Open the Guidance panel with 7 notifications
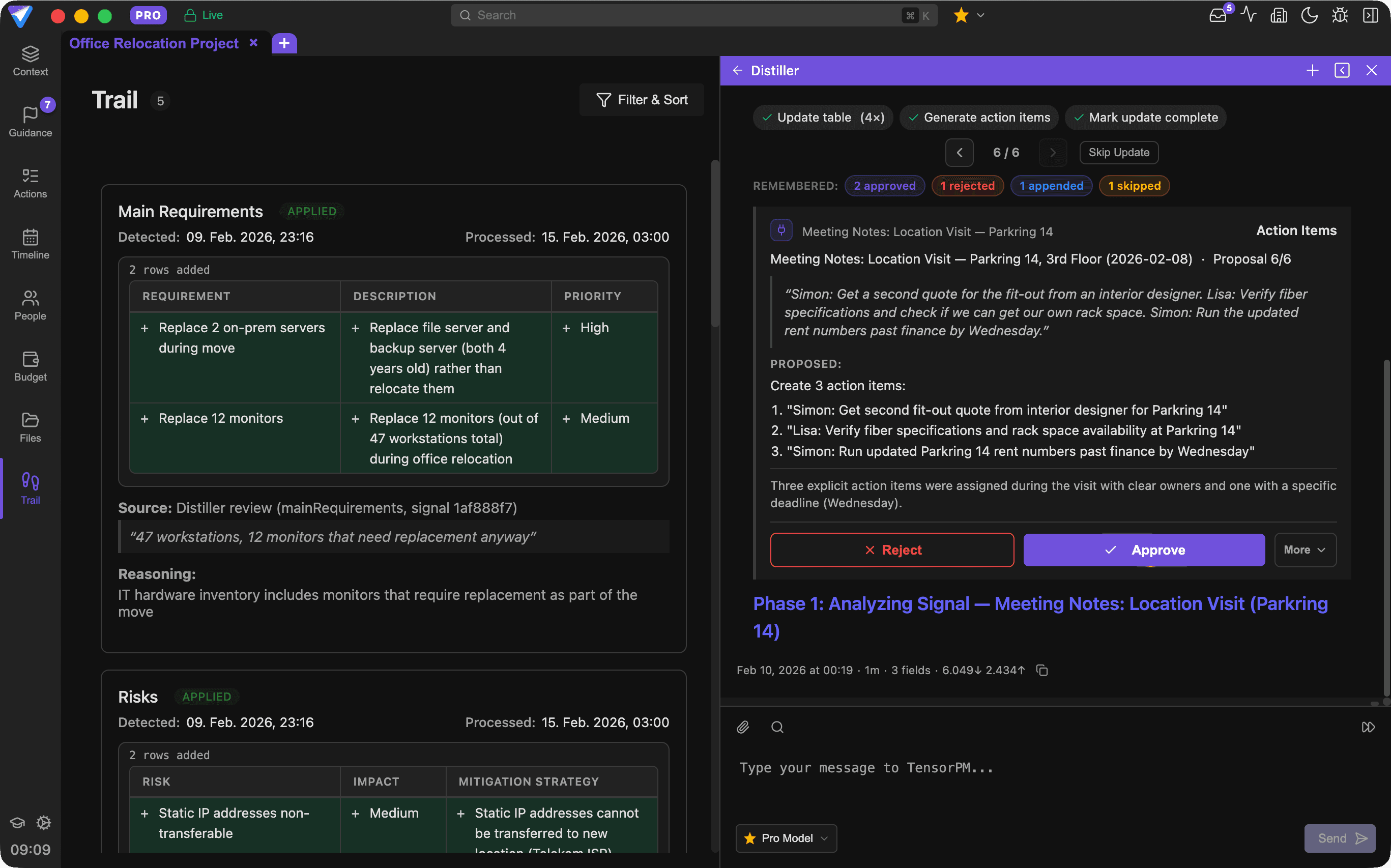 click(30, 121)
